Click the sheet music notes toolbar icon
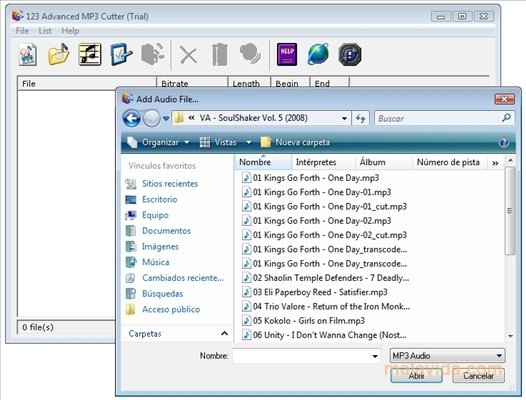The image size is (526, 400). [x=90, y=54]
